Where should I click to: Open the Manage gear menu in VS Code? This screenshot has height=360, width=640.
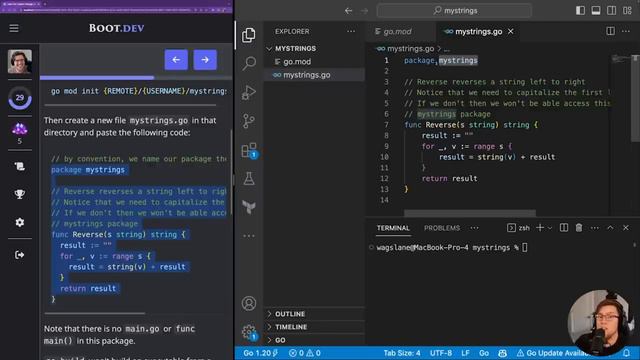click(x=249, y=332)
